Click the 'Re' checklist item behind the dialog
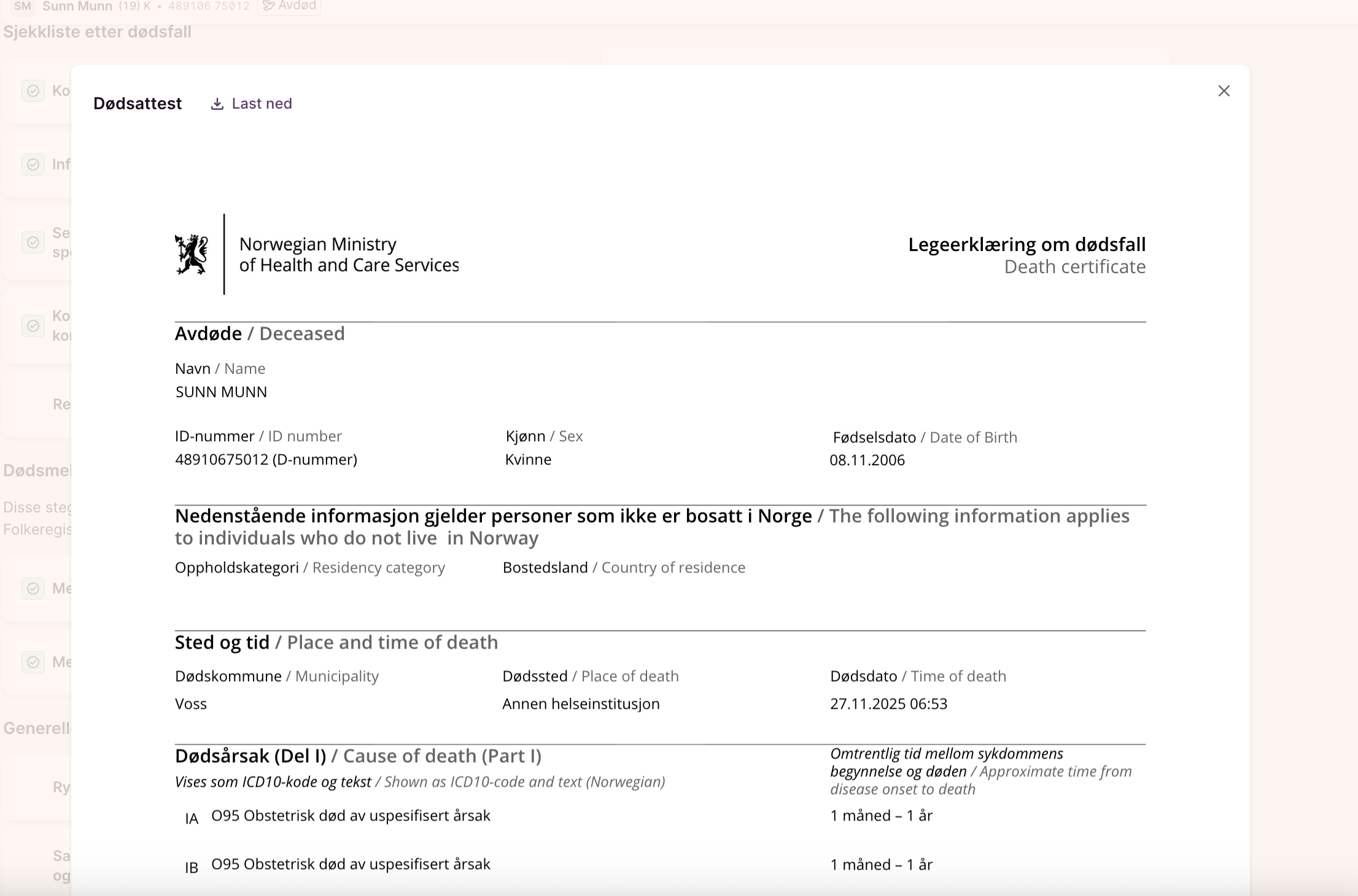 tap(61, 404)
